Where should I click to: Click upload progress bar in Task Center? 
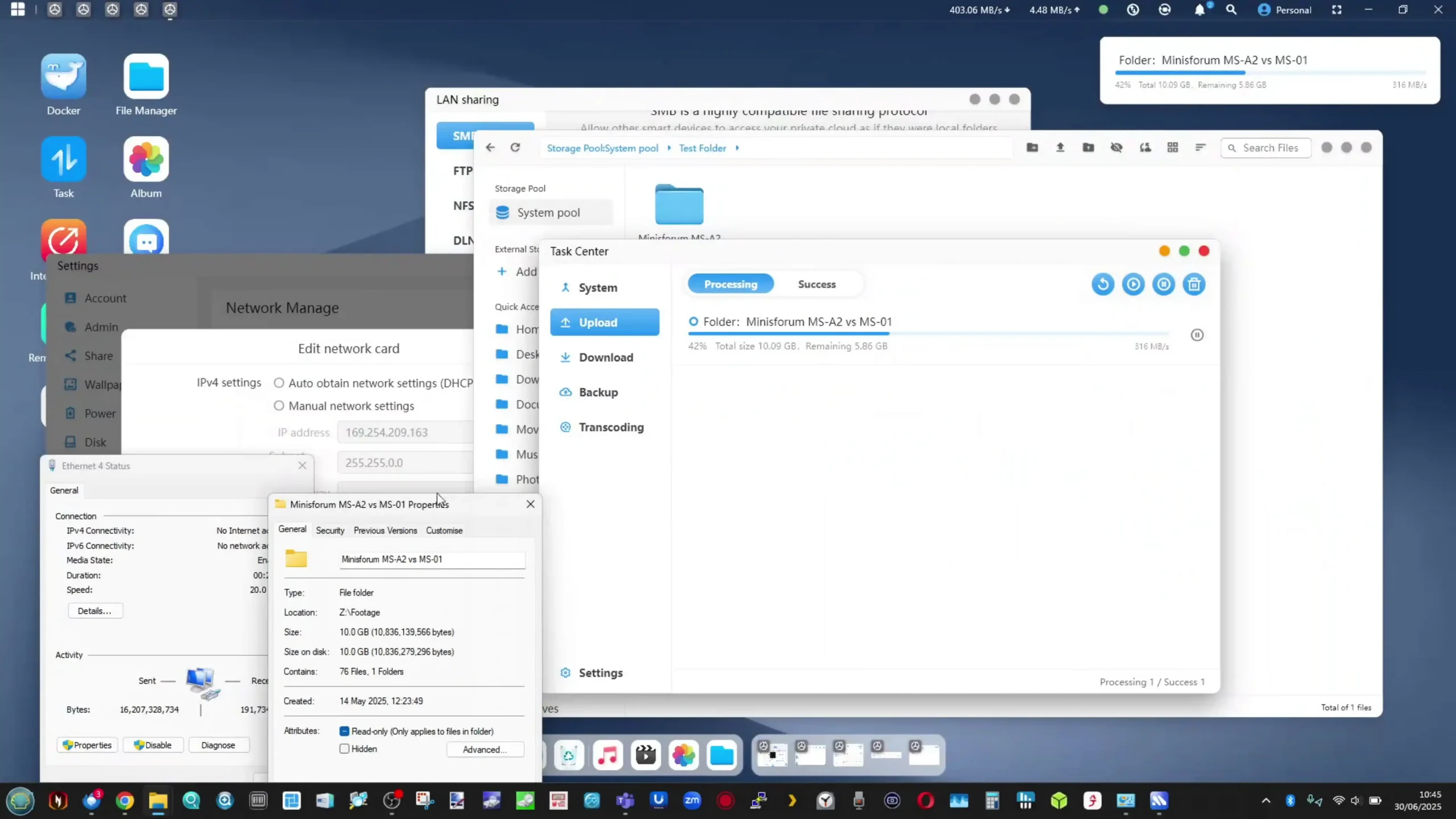coord(928,334)
